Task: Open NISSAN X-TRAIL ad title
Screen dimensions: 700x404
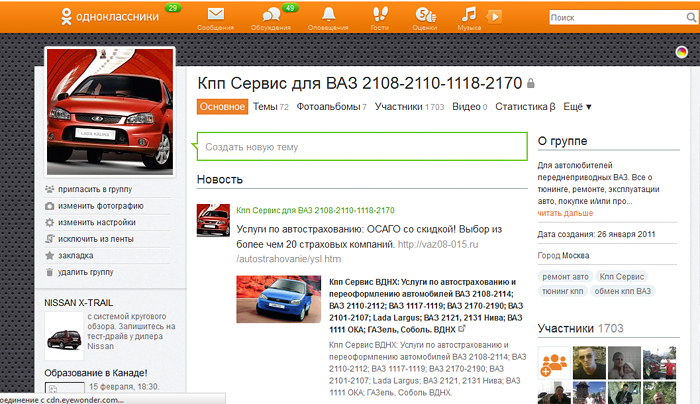Action: pos(79,303)
